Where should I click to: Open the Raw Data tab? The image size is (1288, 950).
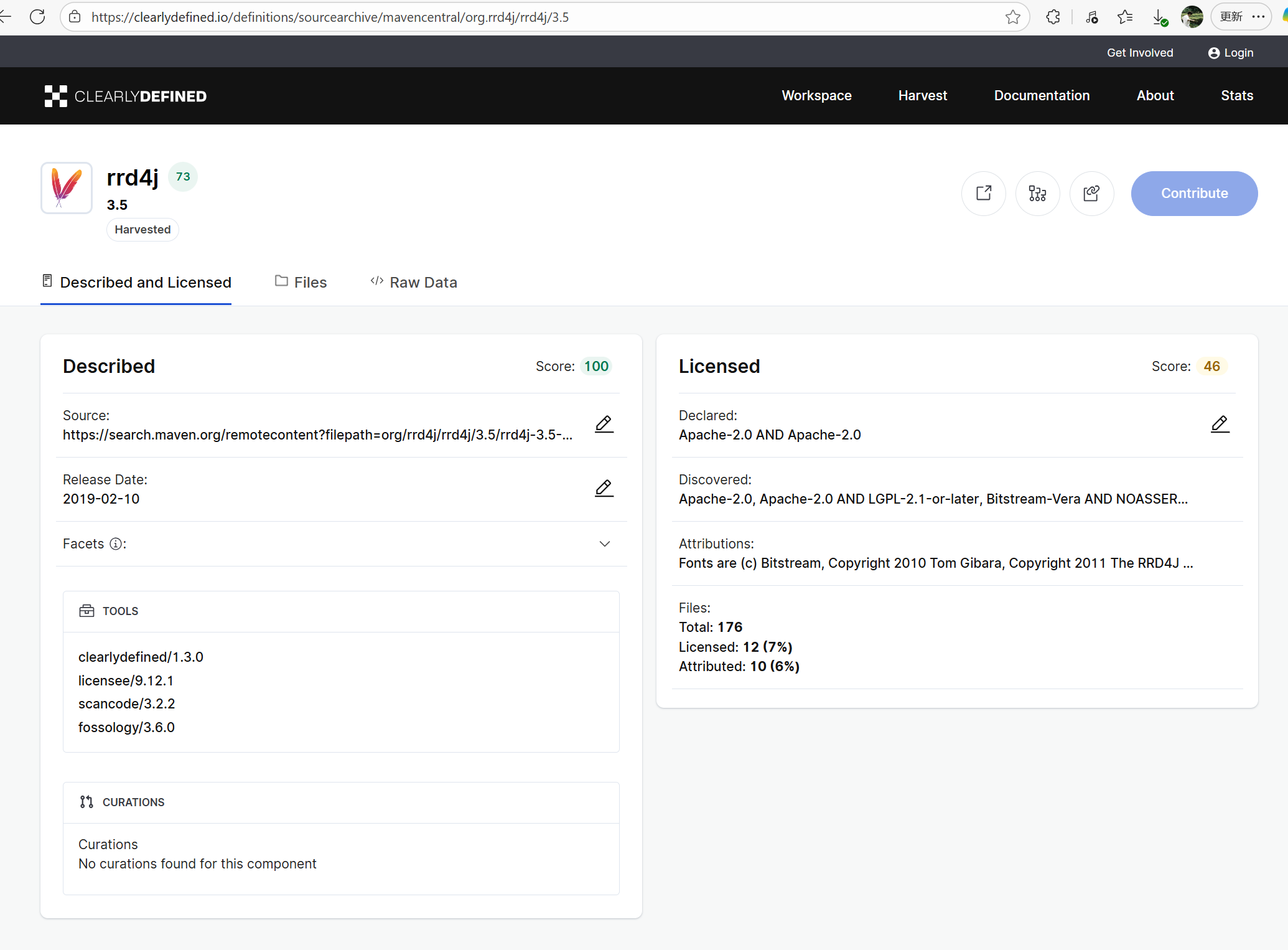click(414, 283)
